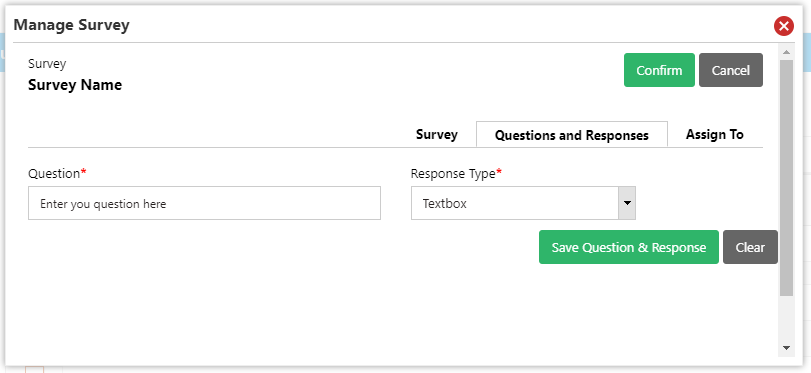The height and width of the screenshot is (373, 811).
Task: Focus the Question text input field
Action: [204, 203]
